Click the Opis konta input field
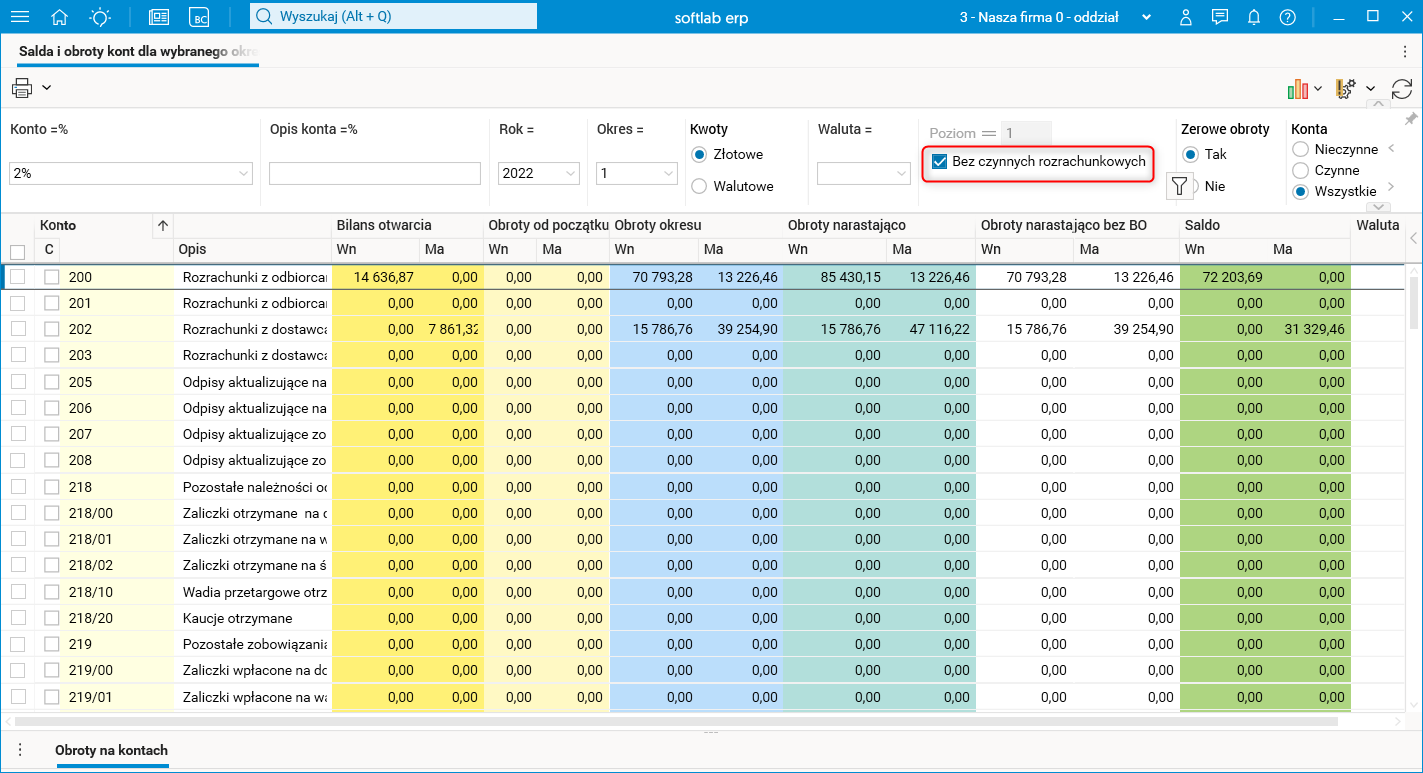This screenshot has width=1423, height=773. click(375, 174)
